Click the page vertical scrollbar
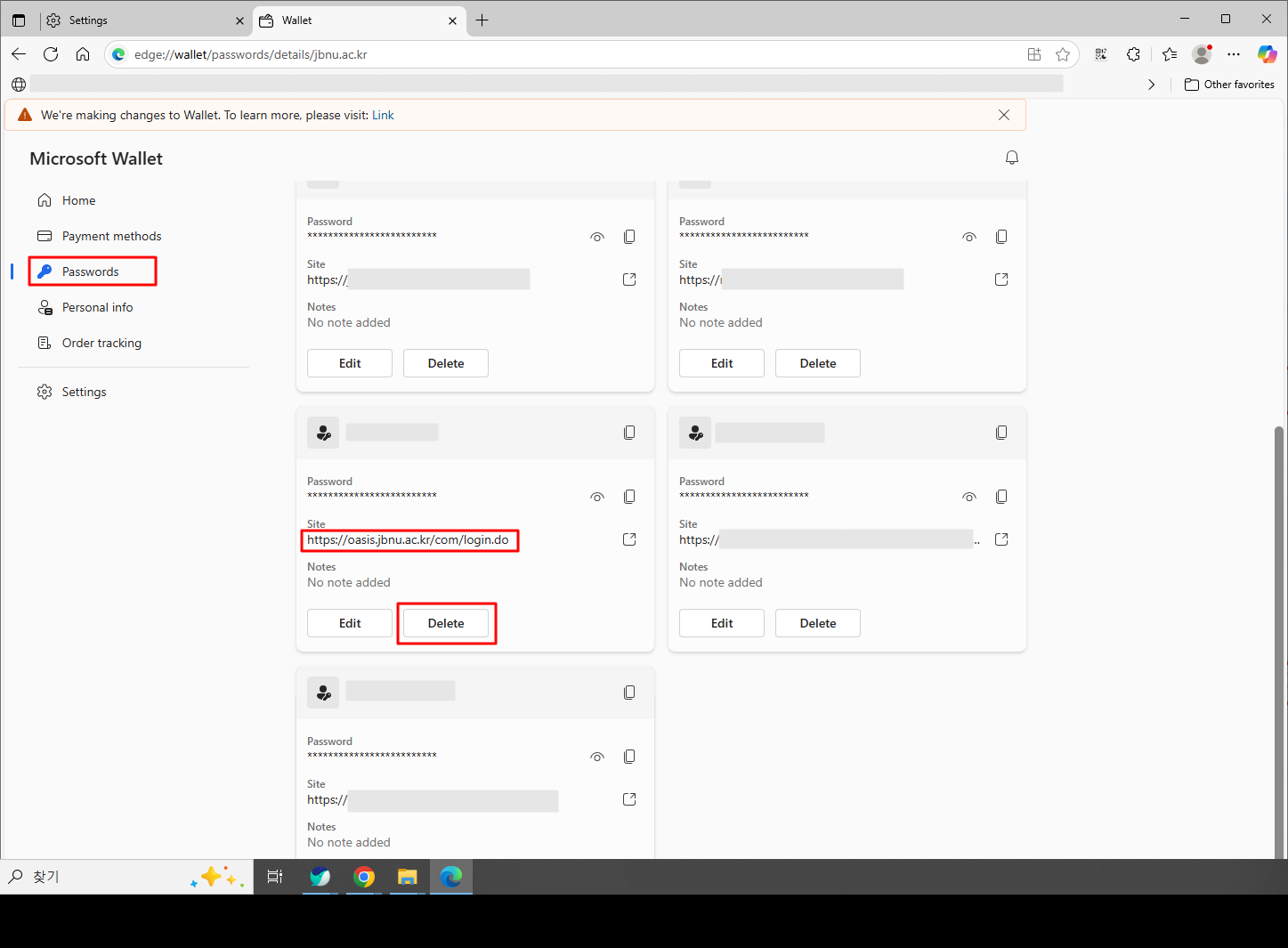This screenshot has width=1288, height=948. coord(1279,641)
